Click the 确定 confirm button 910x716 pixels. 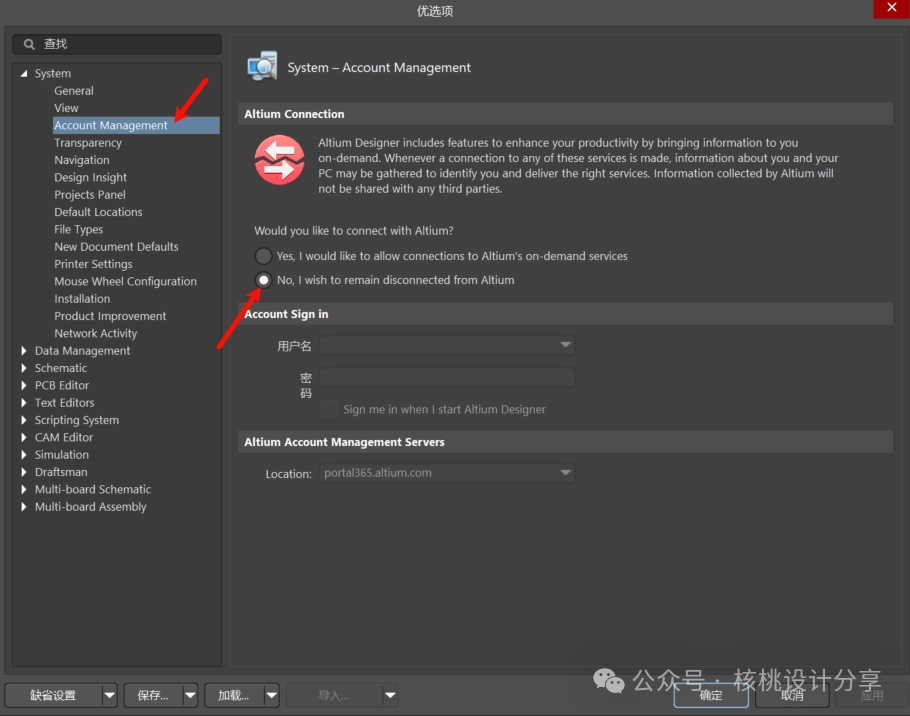[711, 695]
